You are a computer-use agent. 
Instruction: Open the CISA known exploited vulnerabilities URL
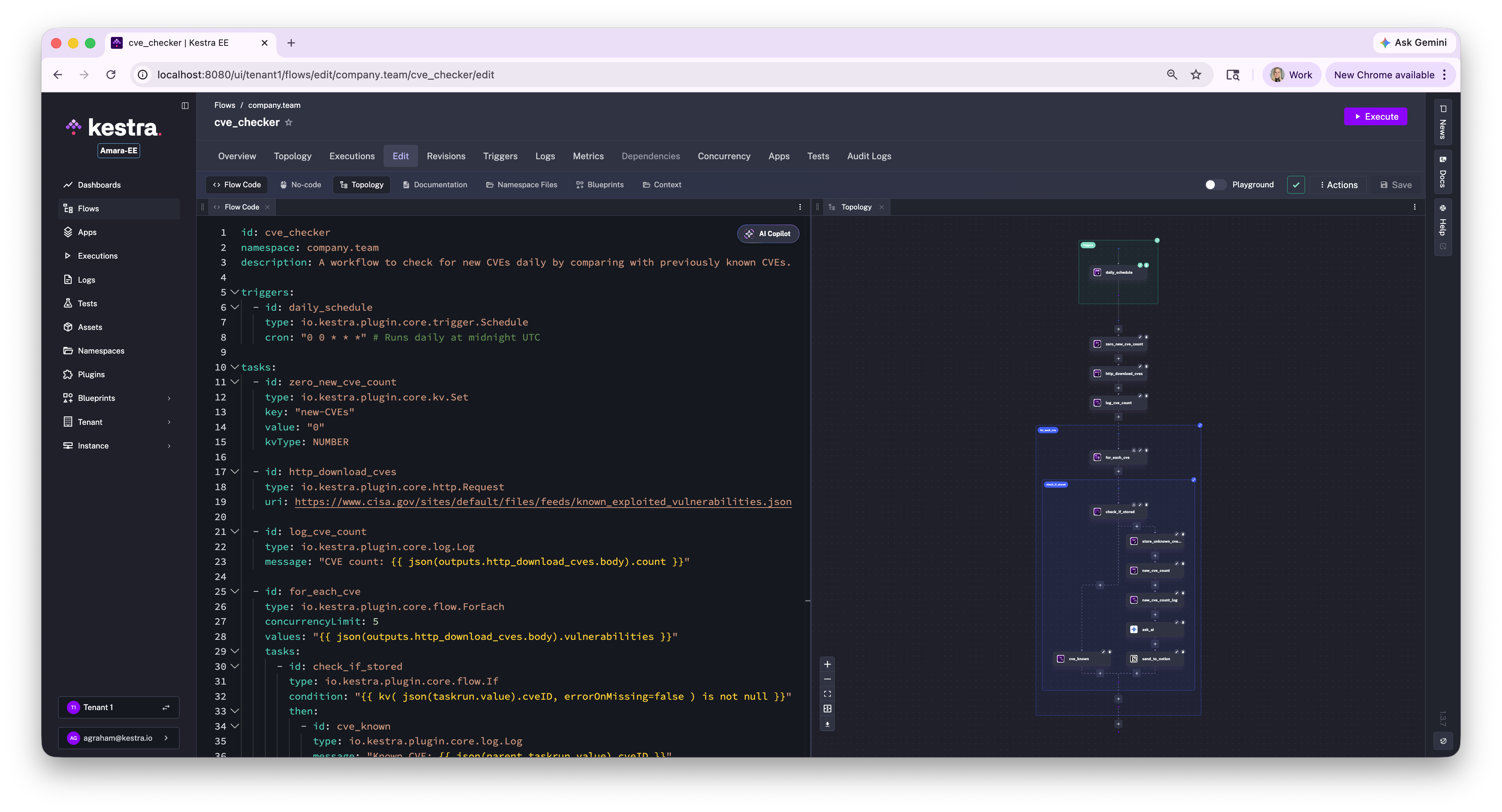[543, 502]
